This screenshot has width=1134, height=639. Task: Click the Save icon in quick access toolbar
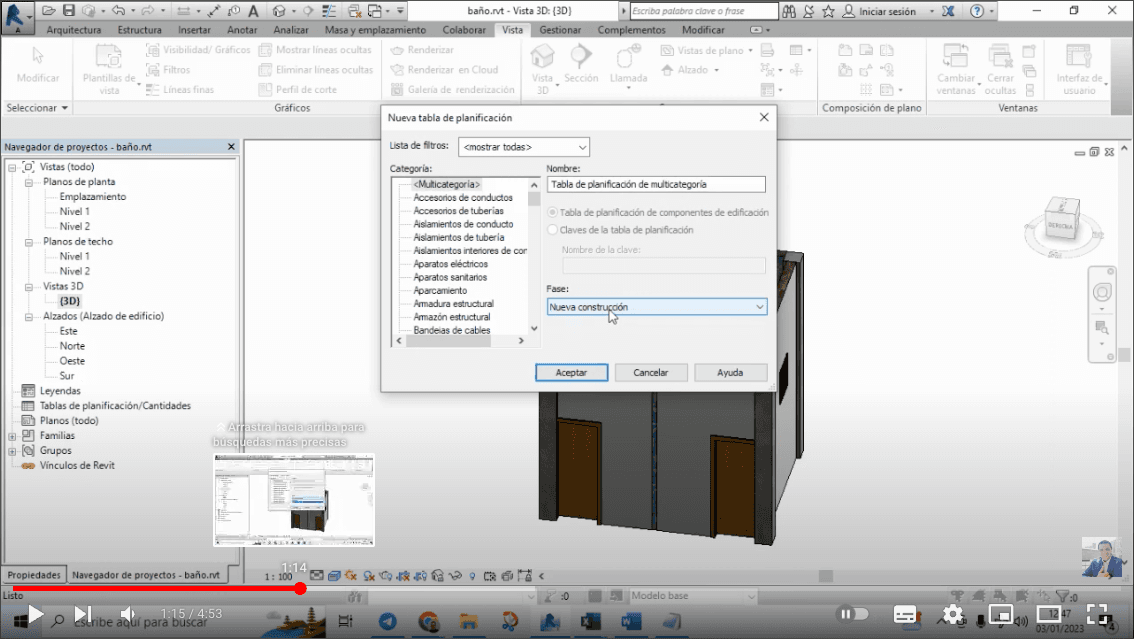point(69,11)
